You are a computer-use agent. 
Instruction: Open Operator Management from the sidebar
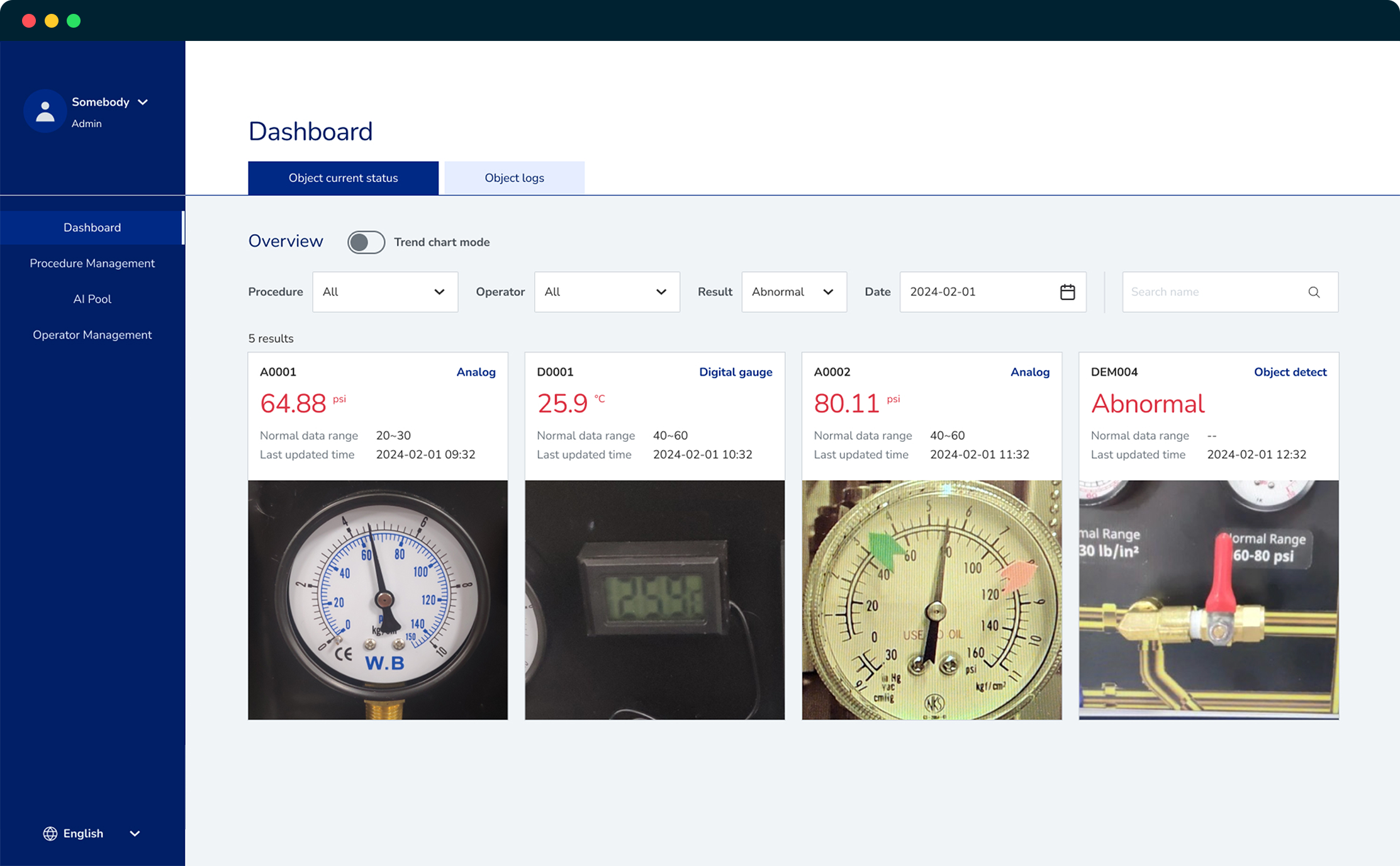92,334
